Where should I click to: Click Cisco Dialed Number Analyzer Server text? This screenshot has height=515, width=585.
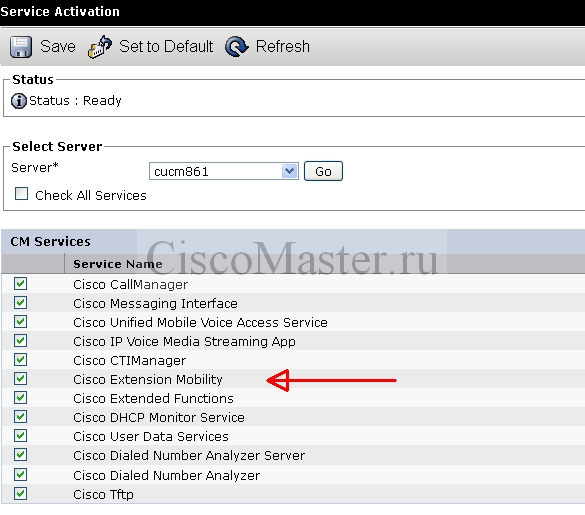click(189, 456)
